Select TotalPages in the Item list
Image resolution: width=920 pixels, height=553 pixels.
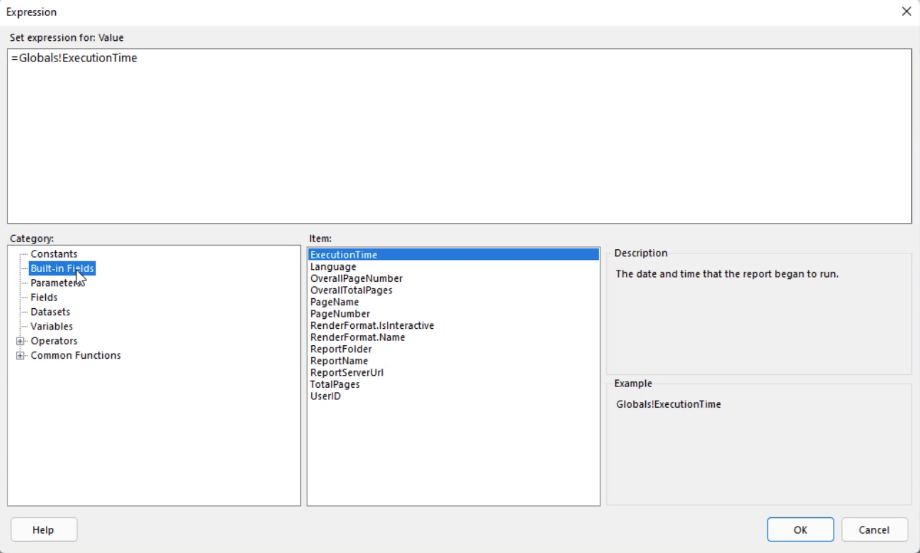[x=335, y=384]
